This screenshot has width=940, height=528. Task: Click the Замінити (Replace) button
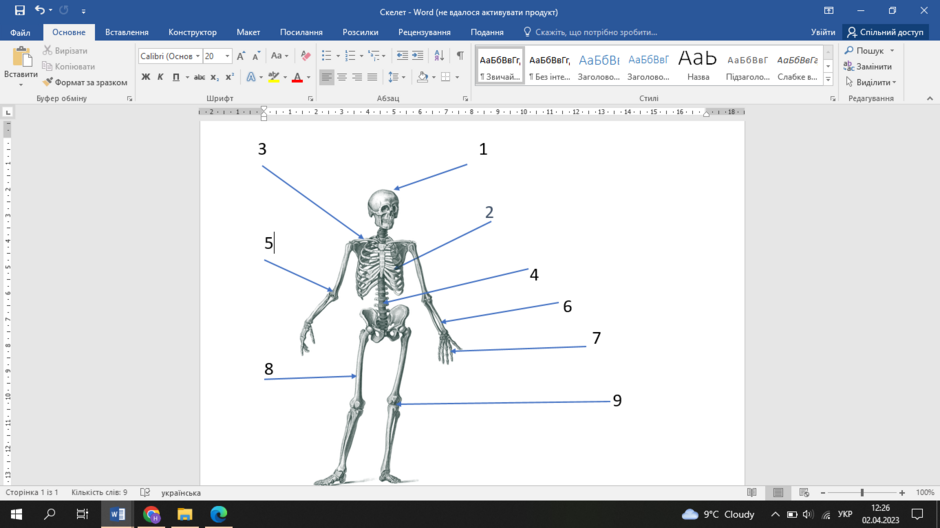867,66
